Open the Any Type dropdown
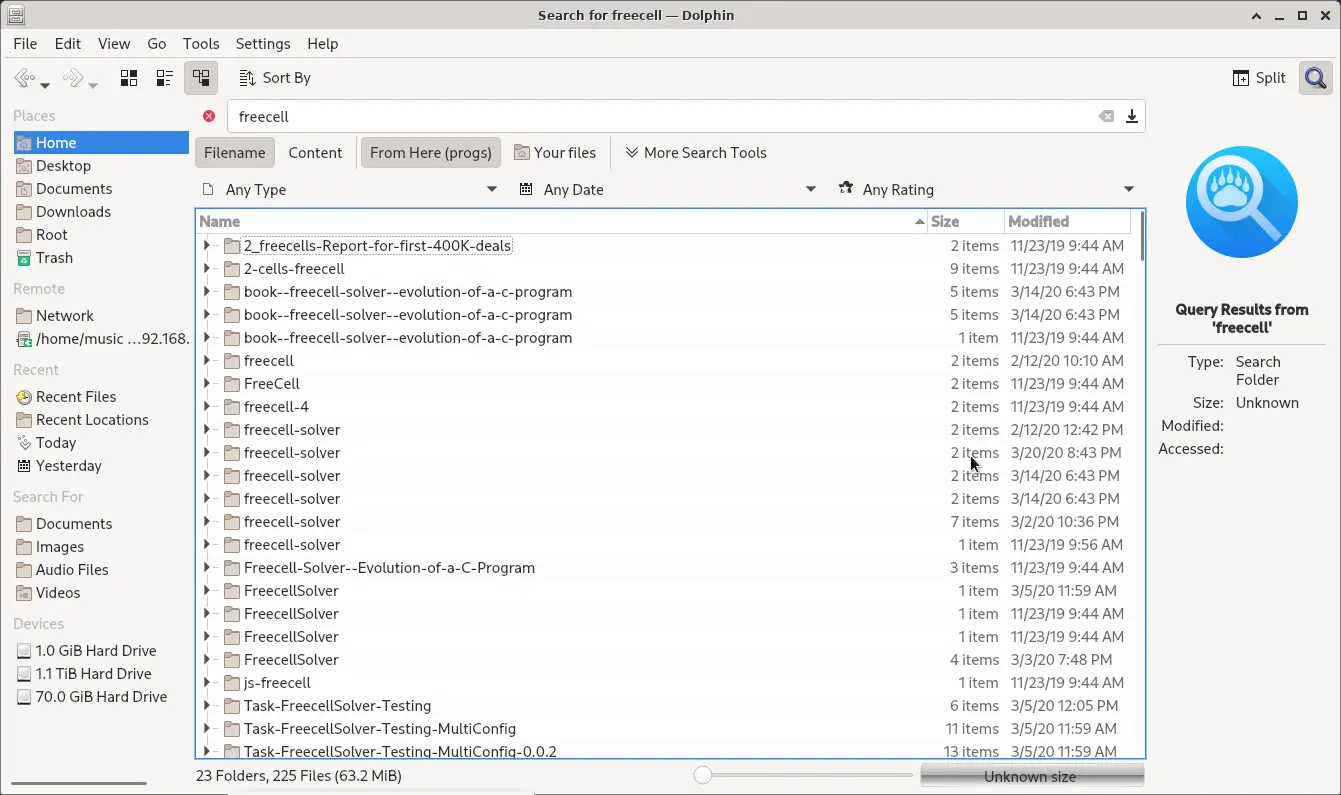Viewport: 1341px width, 795px height. pyautogui.click(x=349, y=189)
